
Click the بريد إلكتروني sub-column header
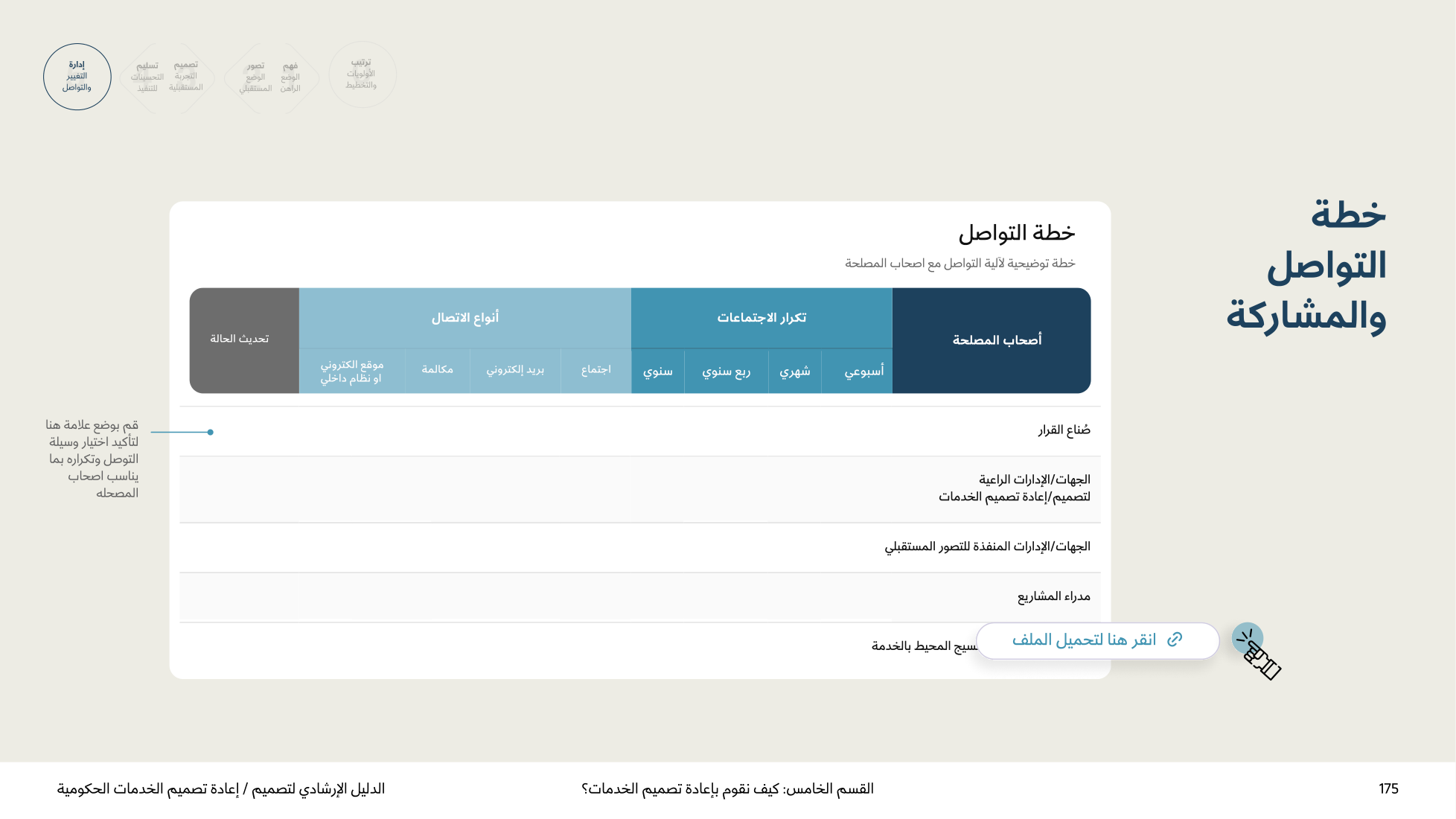point(515,369)
